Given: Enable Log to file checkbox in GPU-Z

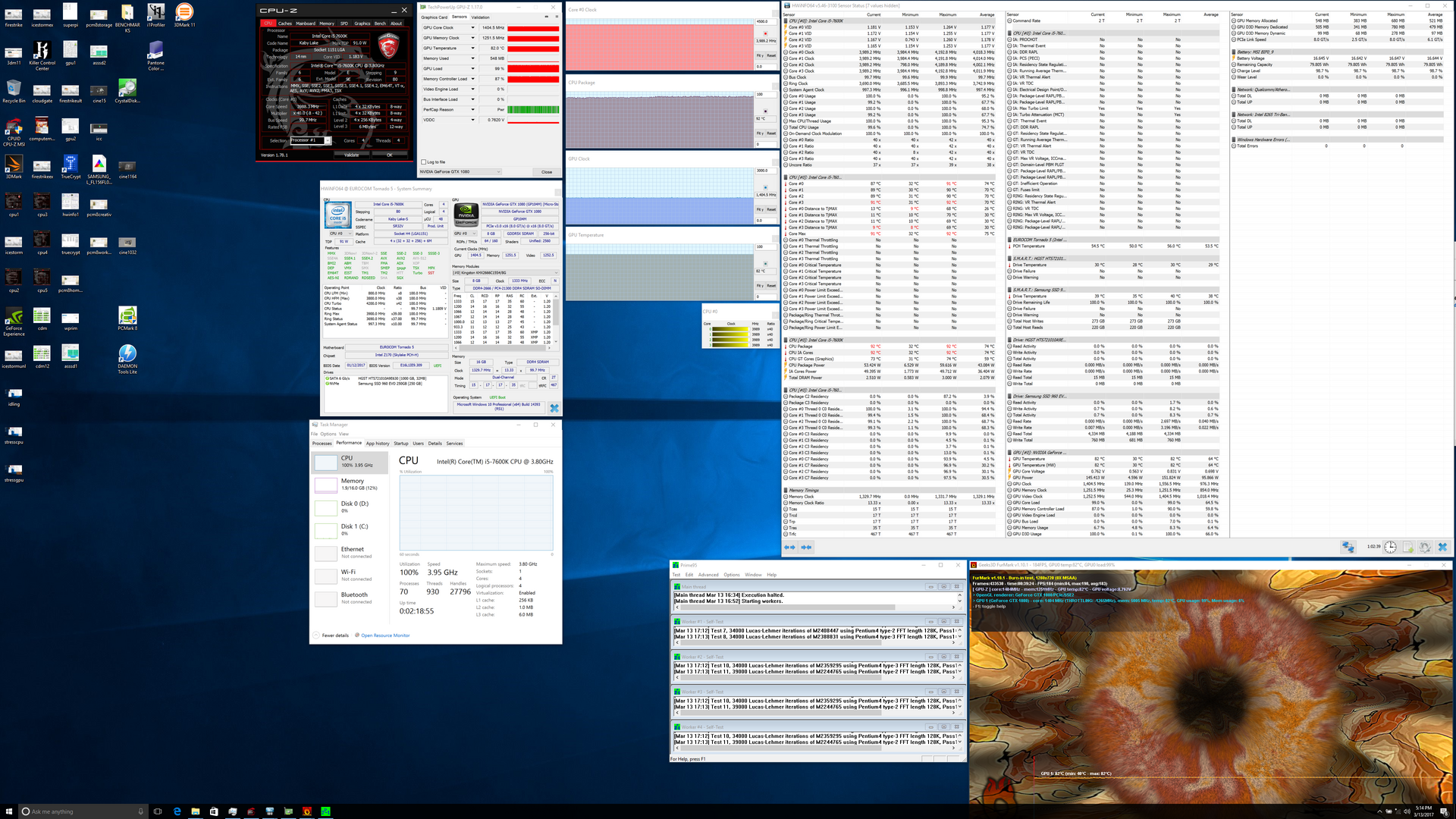Looking at the screenshot, I should tap(424, 162).
